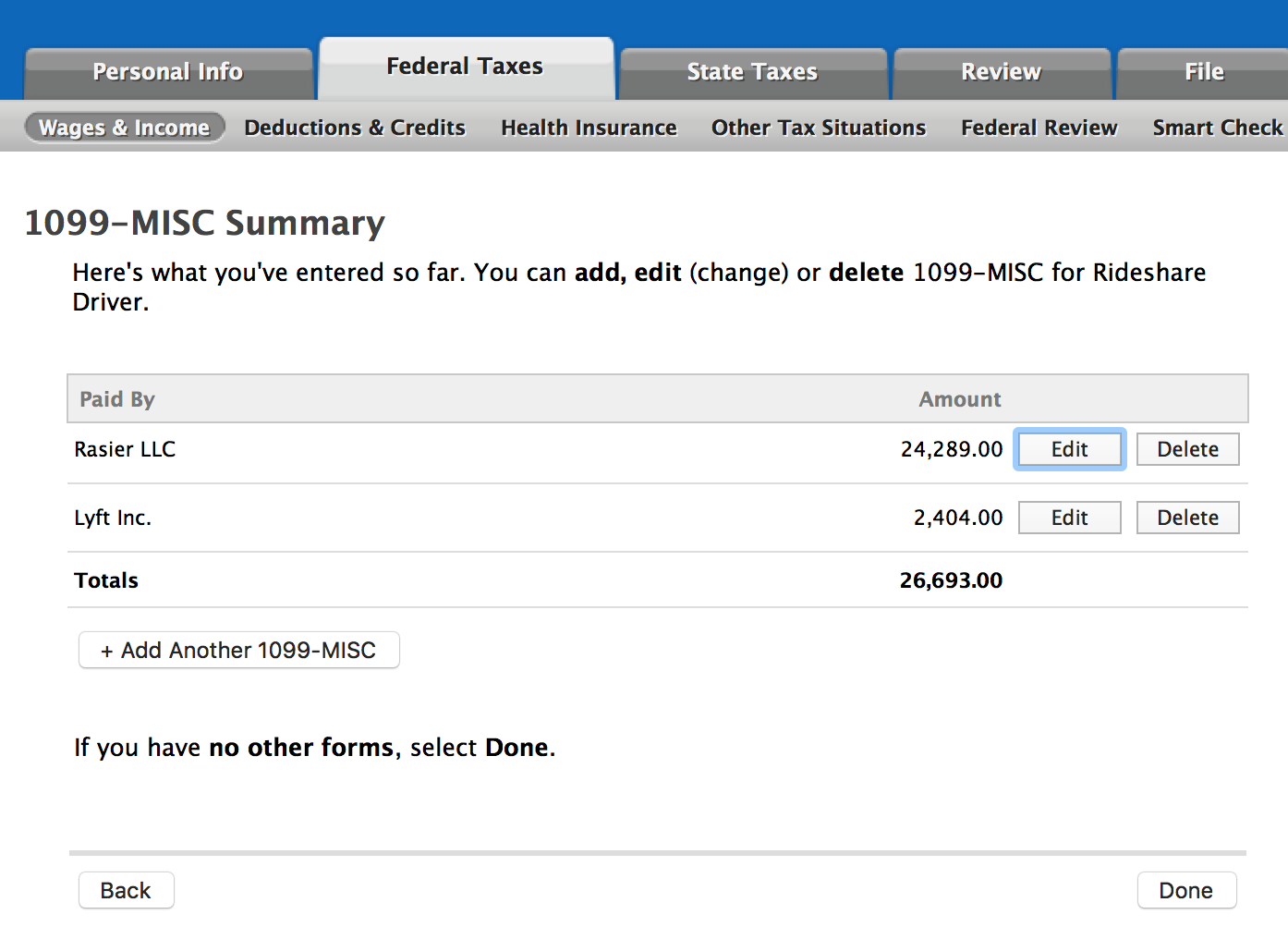
Task: Click Add Another 1099-MISC button
Action: click(238, 650)
